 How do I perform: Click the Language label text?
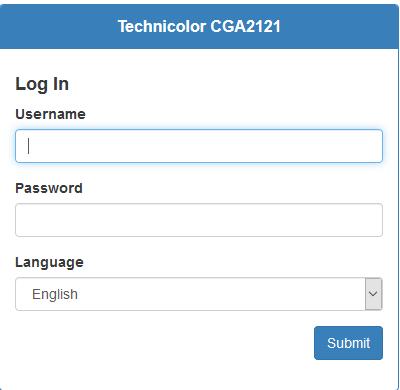pyautogui.click(x=49, y=262)
